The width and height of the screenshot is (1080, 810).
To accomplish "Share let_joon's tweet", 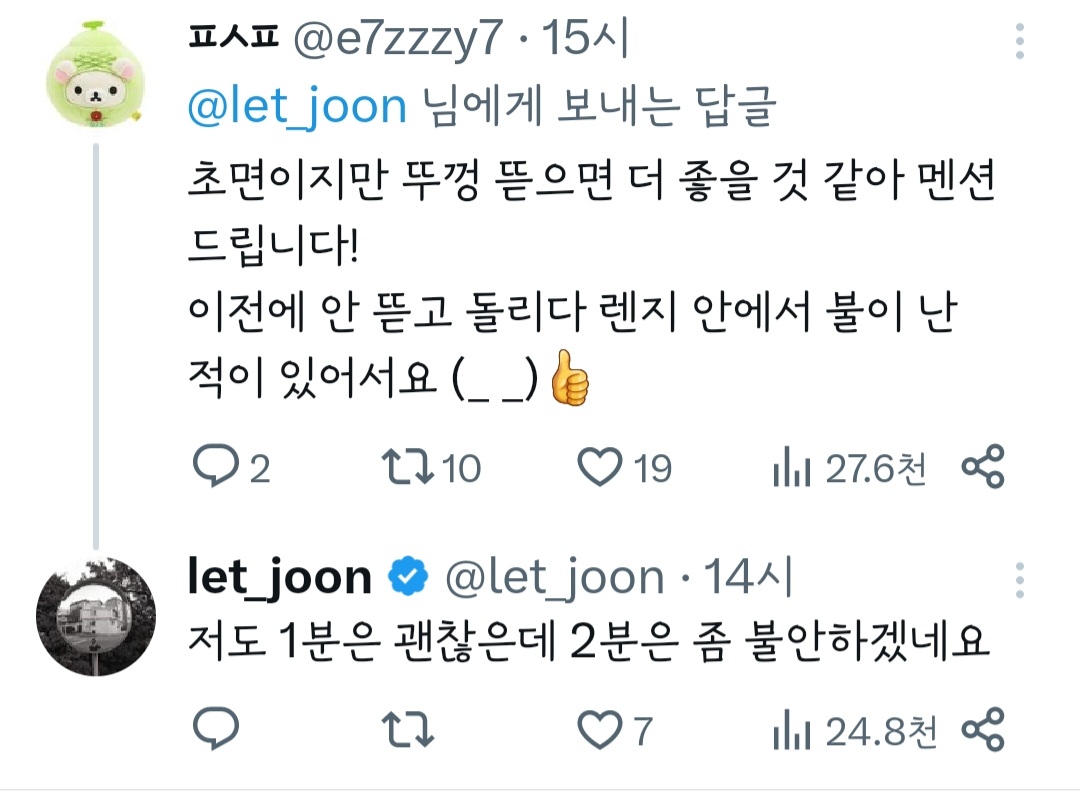I will [983, 729].
